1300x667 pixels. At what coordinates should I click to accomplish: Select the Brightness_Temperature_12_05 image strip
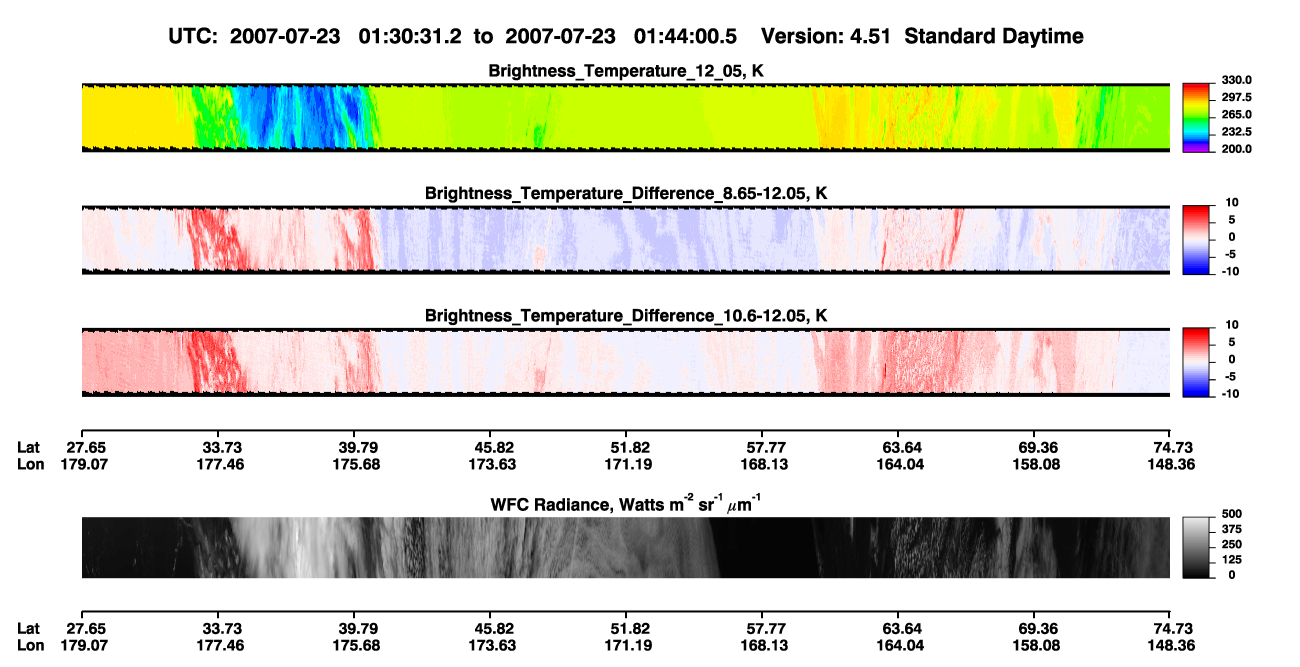[625, 117]
